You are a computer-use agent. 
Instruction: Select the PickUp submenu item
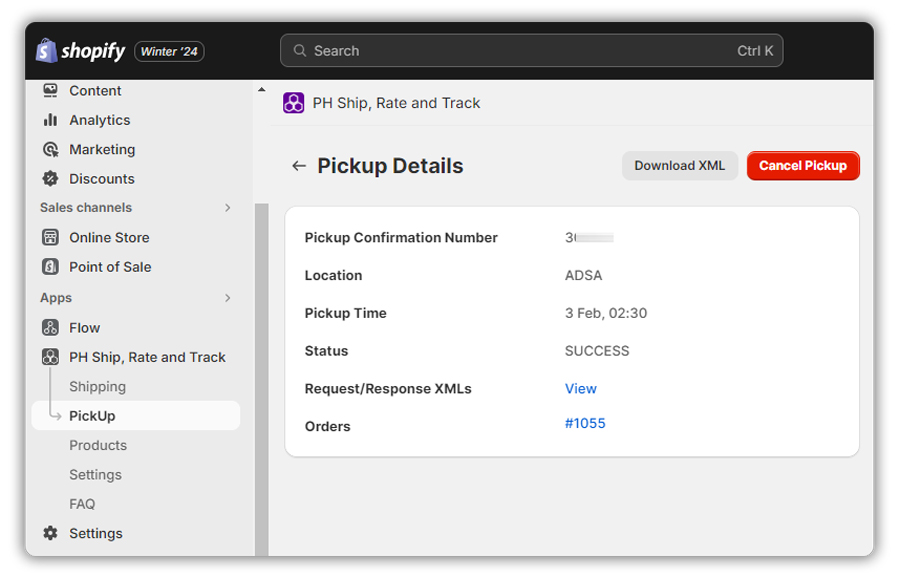click(x=136, y=415)
